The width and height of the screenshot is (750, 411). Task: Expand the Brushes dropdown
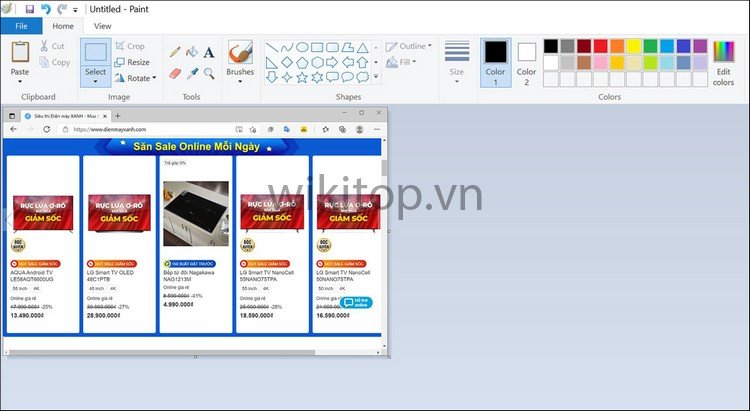(240, 82)
